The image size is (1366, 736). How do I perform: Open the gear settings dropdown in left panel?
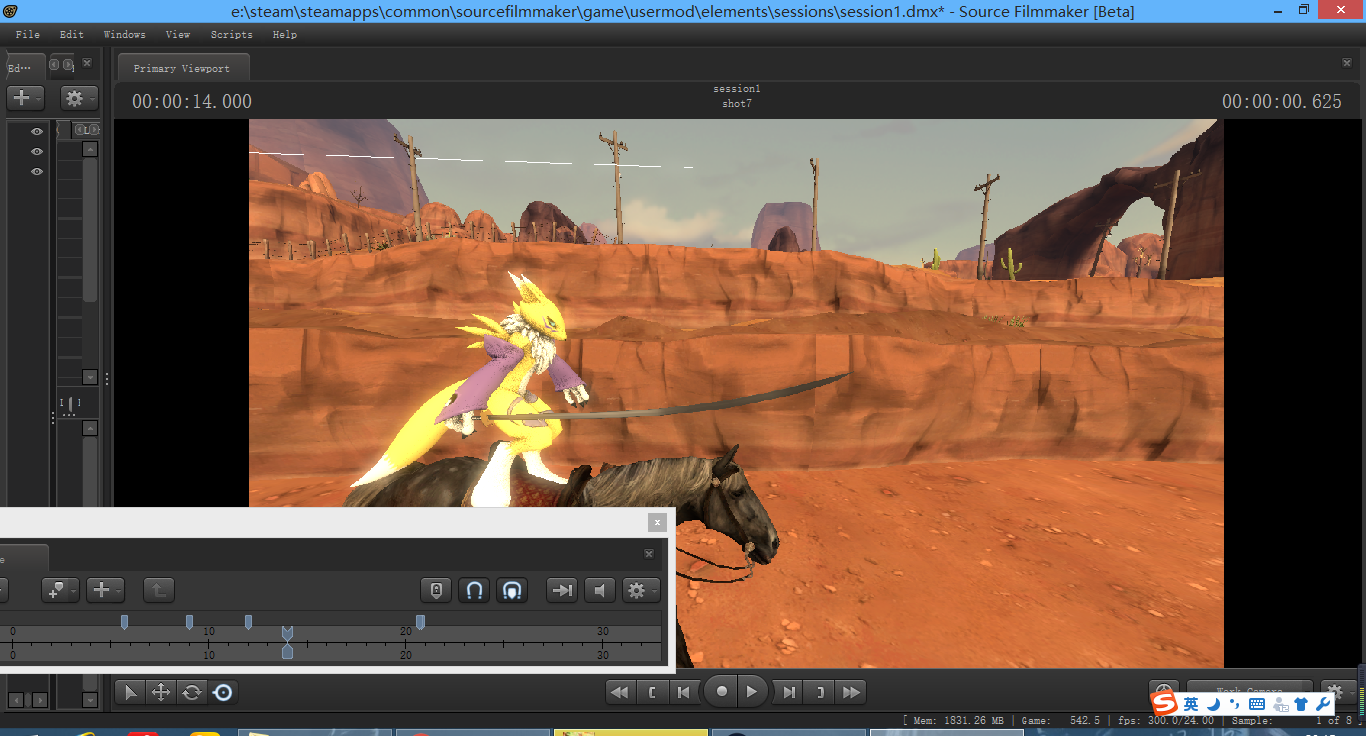(x=78, y=98)
